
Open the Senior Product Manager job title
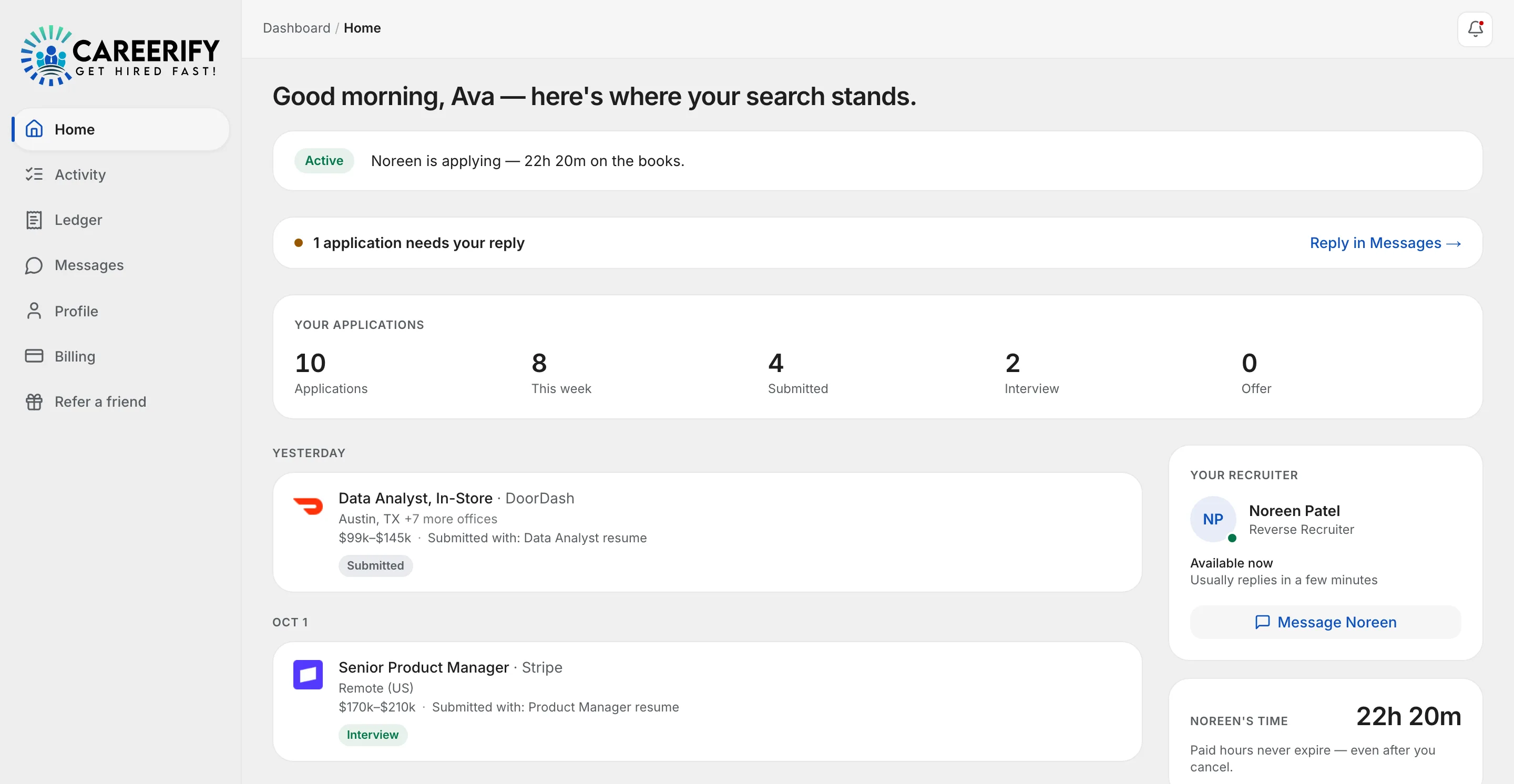[x=424, y=667]
